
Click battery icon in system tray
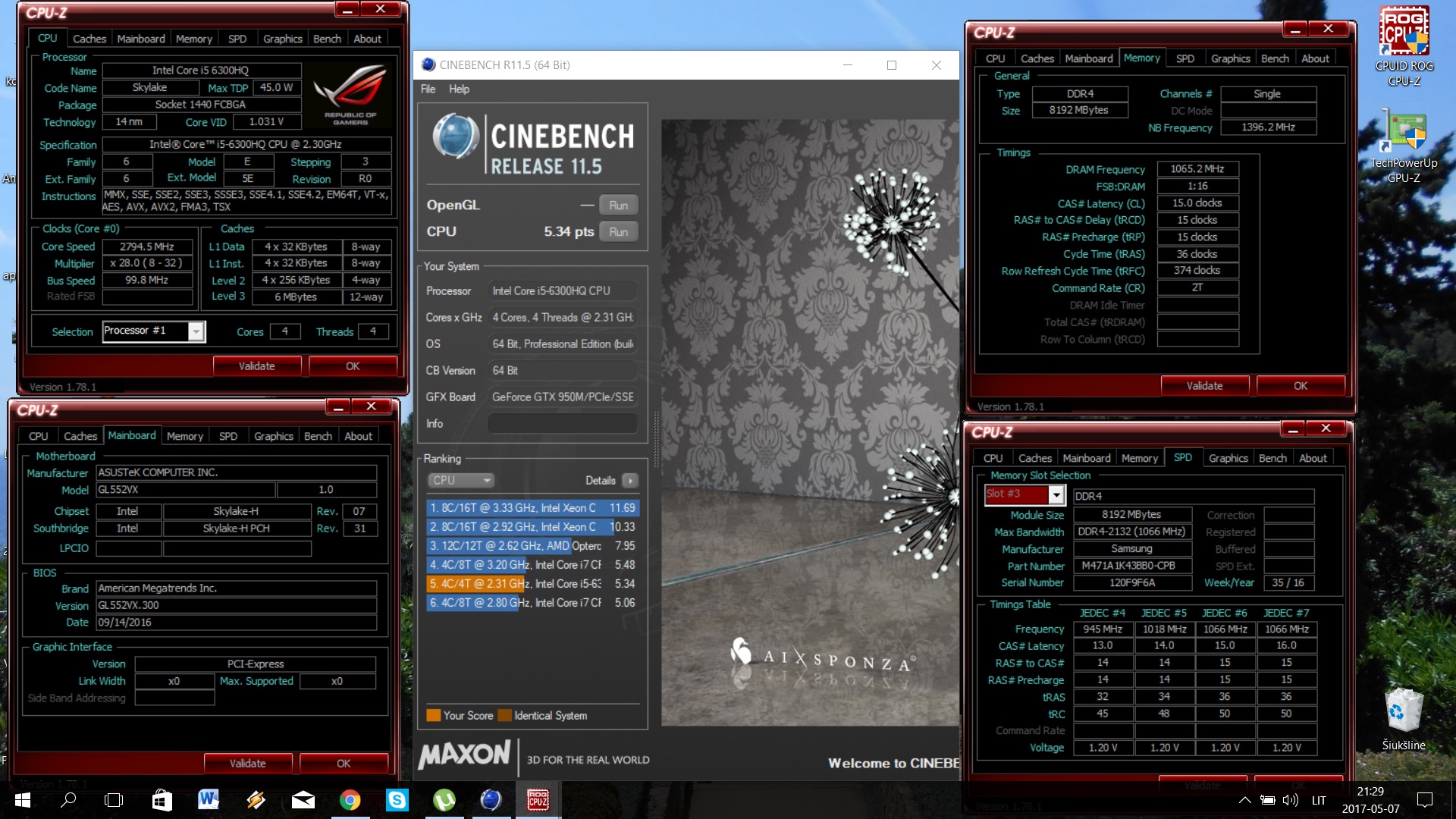pos(1267,800)
